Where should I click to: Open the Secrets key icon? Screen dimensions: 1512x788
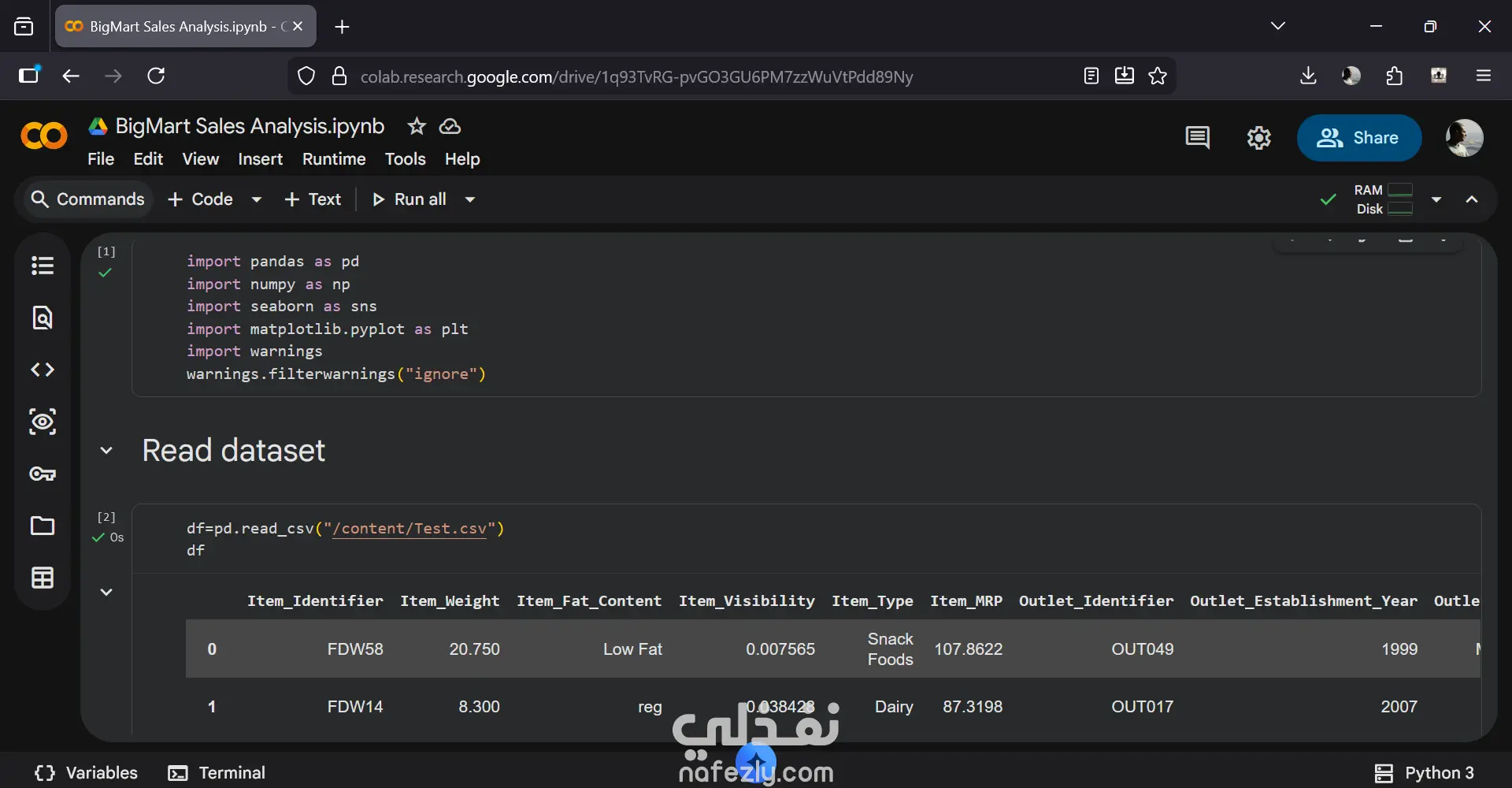[43, 474]
